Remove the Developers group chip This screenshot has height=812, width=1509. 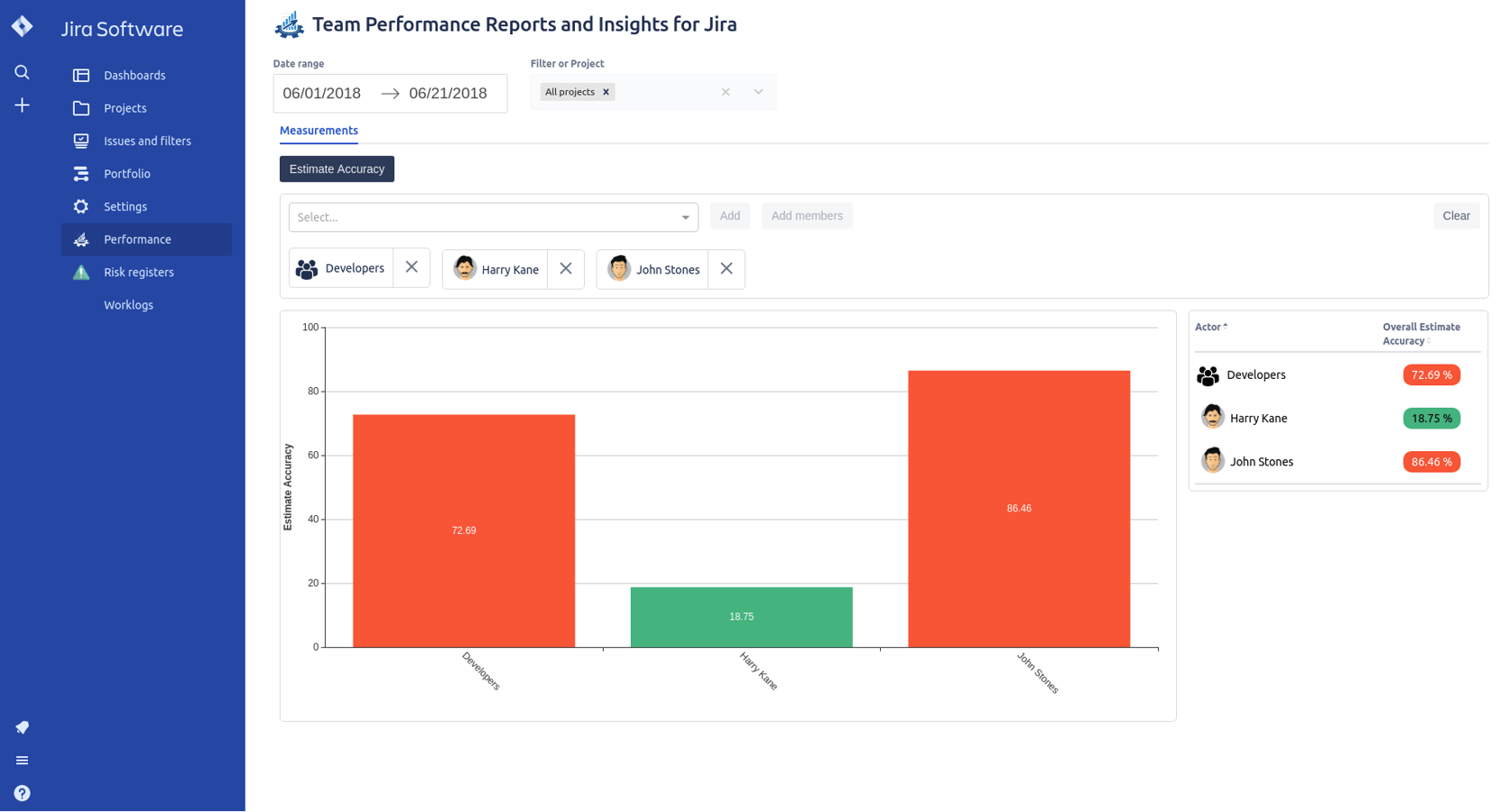click(x=412, y=267)
